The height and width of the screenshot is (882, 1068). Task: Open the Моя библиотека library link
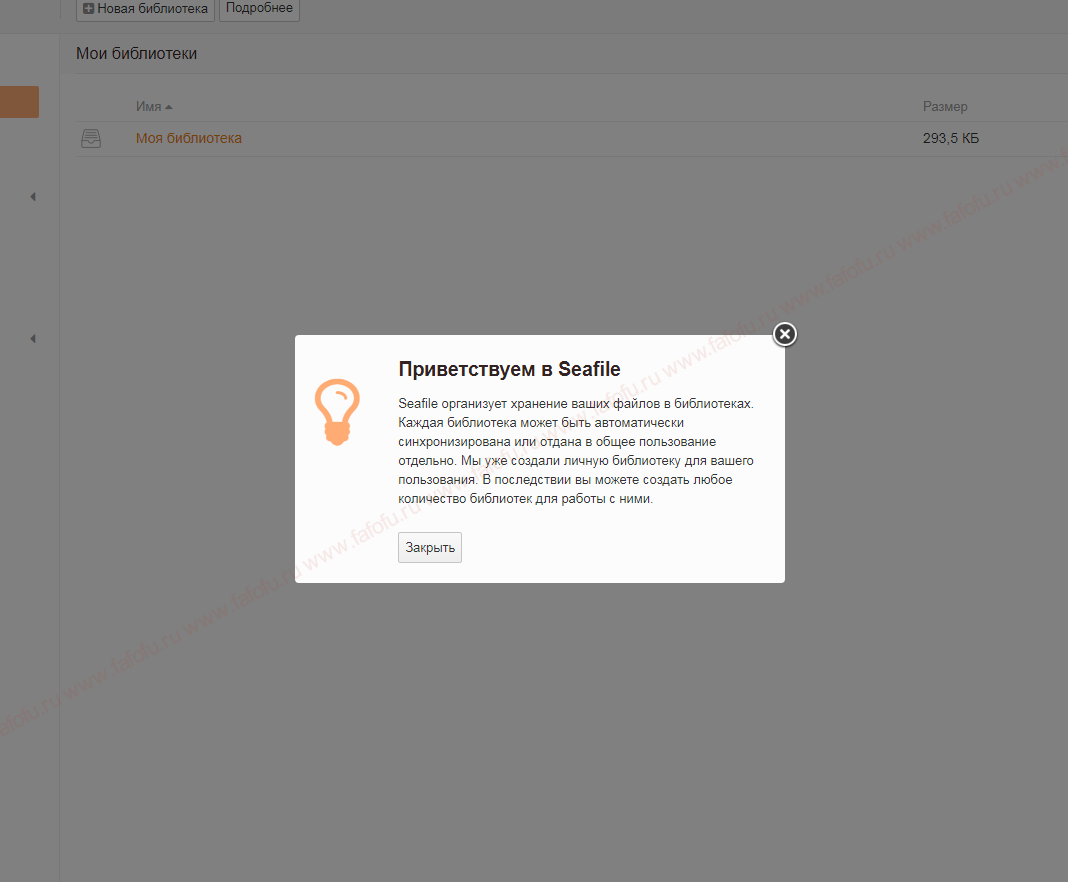pyautogui.click(x=189, y=138)
